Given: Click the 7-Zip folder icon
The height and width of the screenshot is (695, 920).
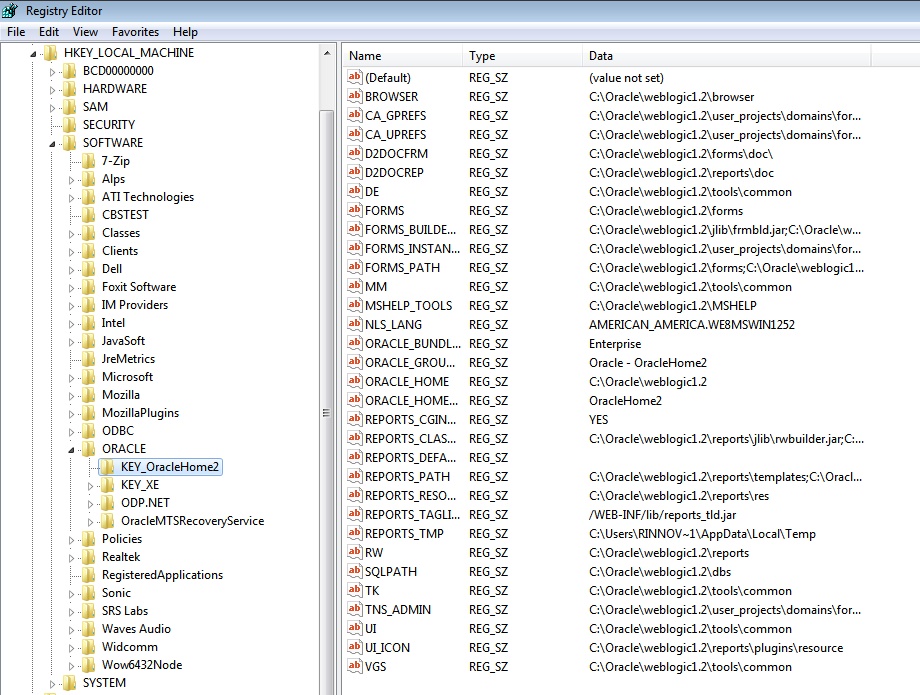Looking at the screenshot, I should (88, 161).
